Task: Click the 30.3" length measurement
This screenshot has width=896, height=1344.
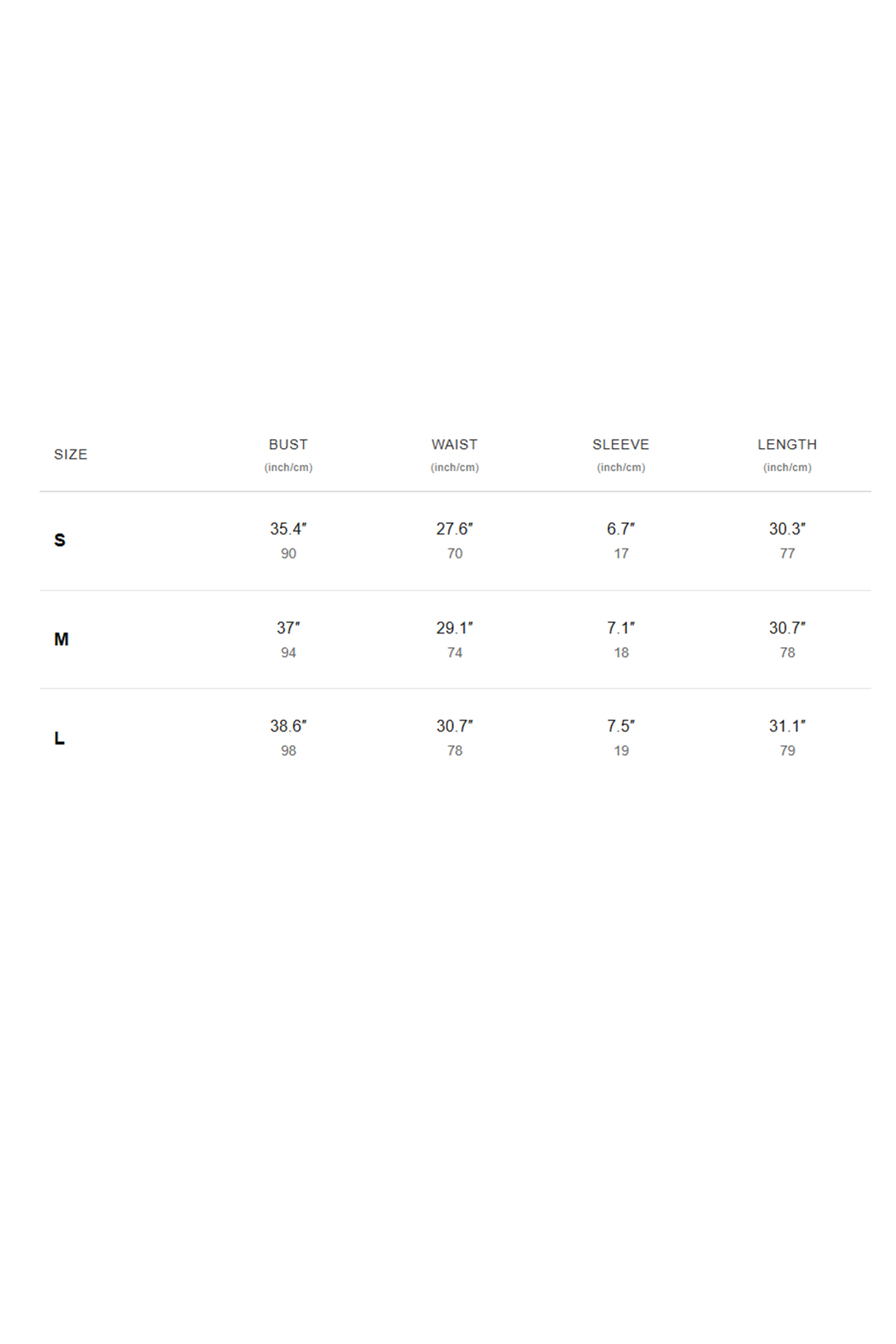Action: (x=787, y=529)
